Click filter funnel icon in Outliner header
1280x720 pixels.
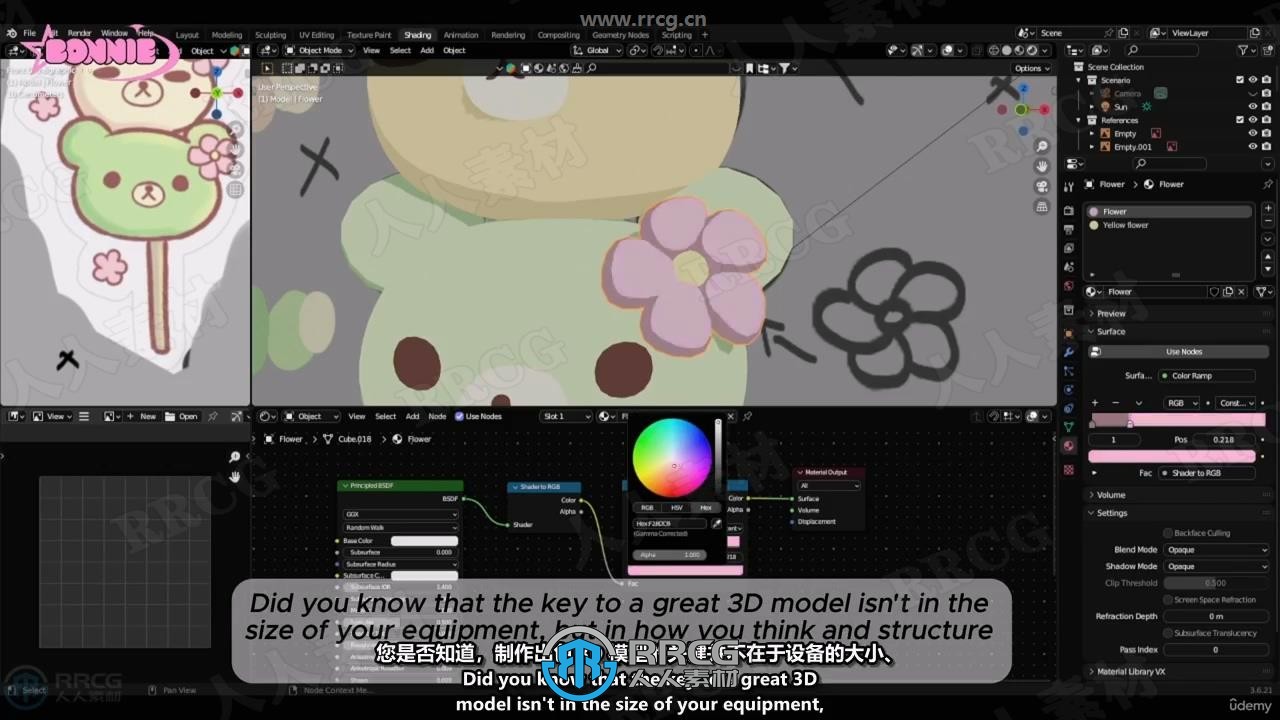pos(1245,50)
